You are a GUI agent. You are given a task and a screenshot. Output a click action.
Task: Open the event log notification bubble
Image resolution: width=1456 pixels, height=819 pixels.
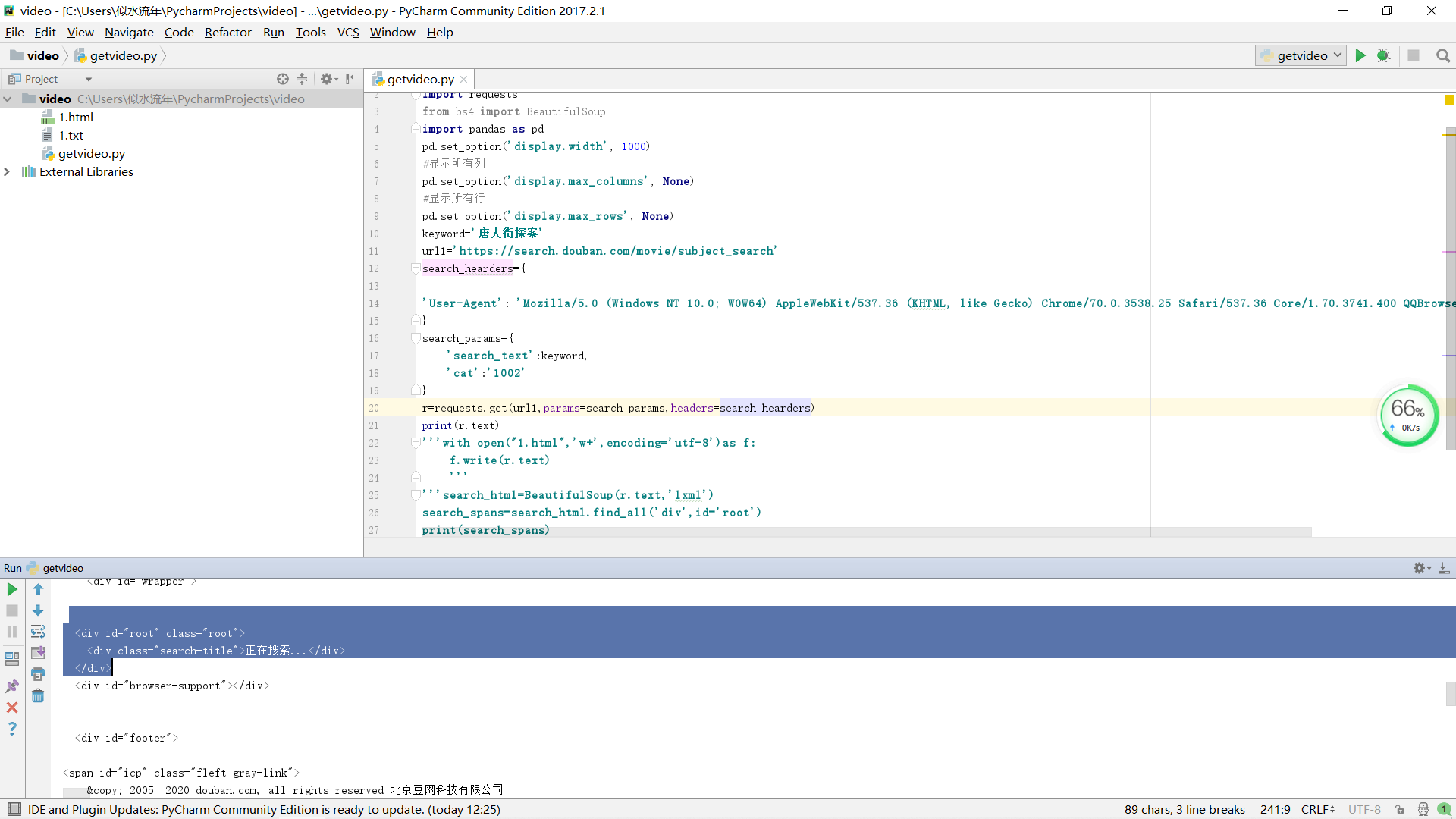(x=1445, y=810)
